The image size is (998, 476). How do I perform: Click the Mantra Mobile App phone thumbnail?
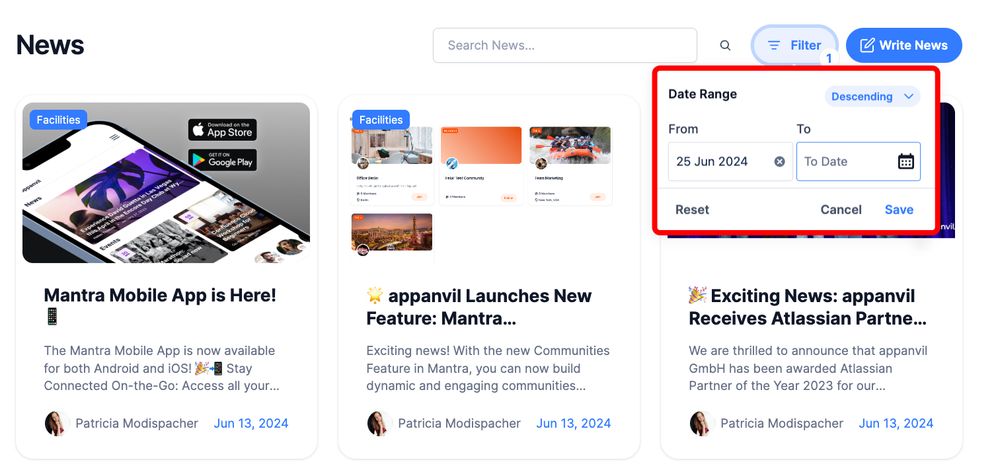(x=166, y=183)
